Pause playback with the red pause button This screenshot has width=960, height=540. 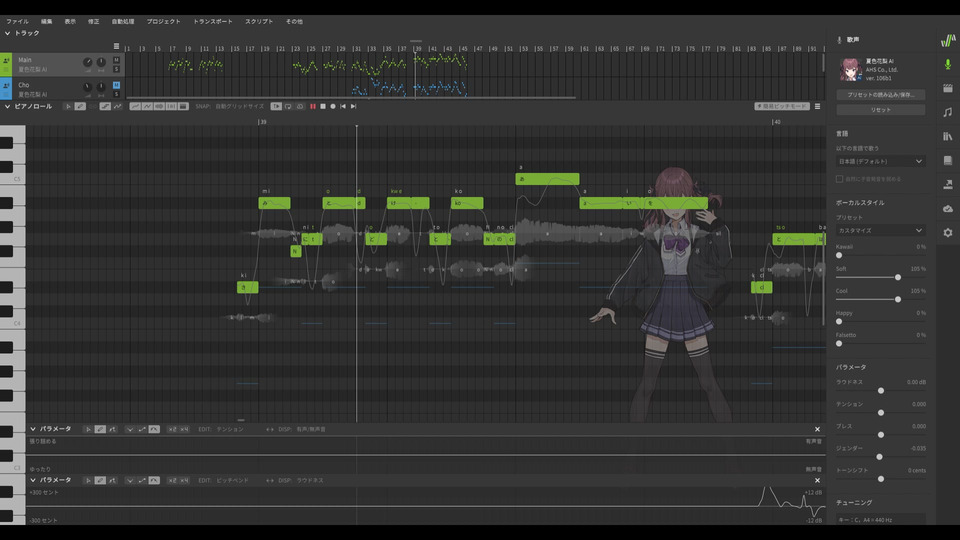[313, 107]
